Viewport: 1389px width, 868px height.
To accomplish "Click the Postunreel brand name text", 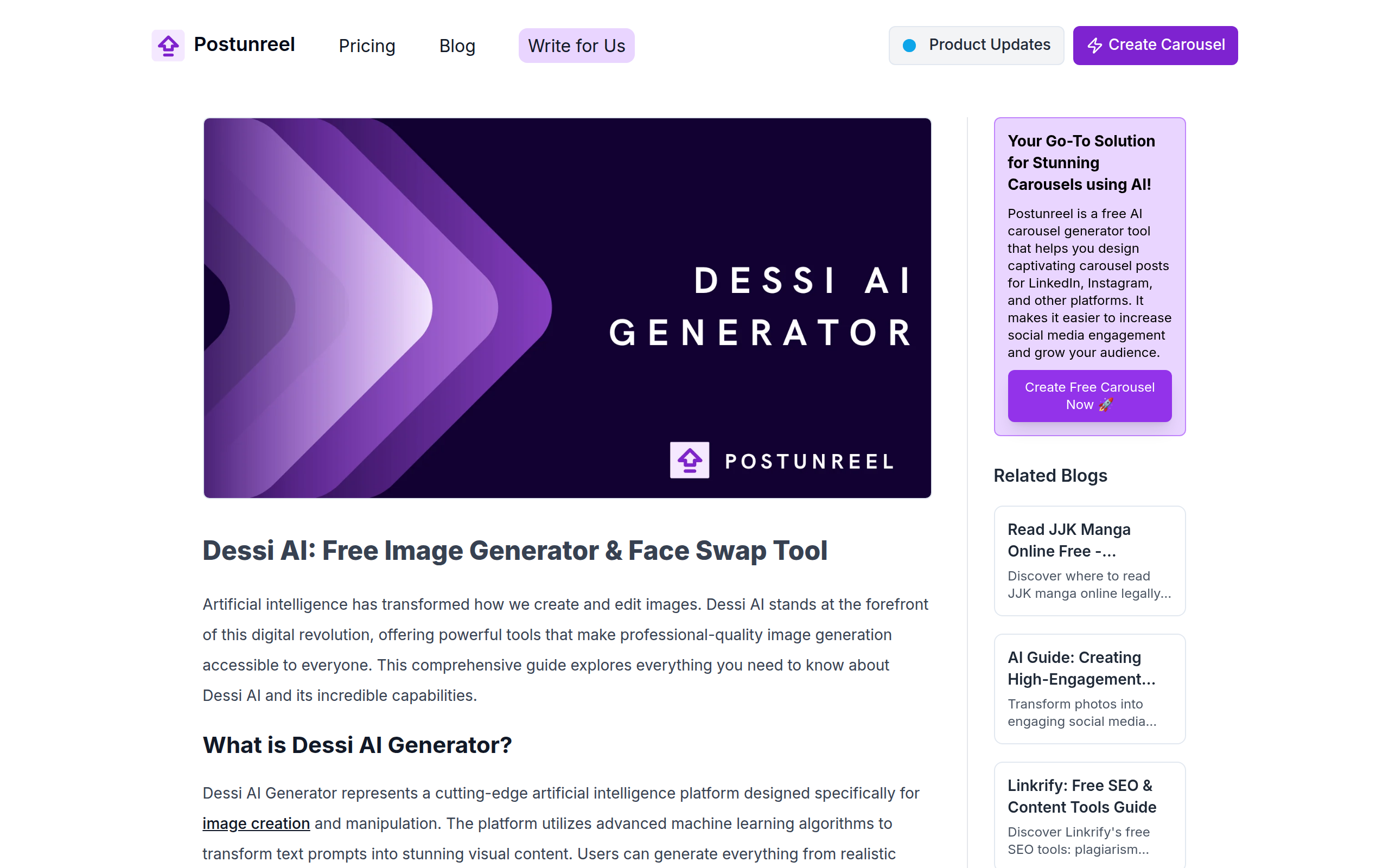I will pos(244,44).
